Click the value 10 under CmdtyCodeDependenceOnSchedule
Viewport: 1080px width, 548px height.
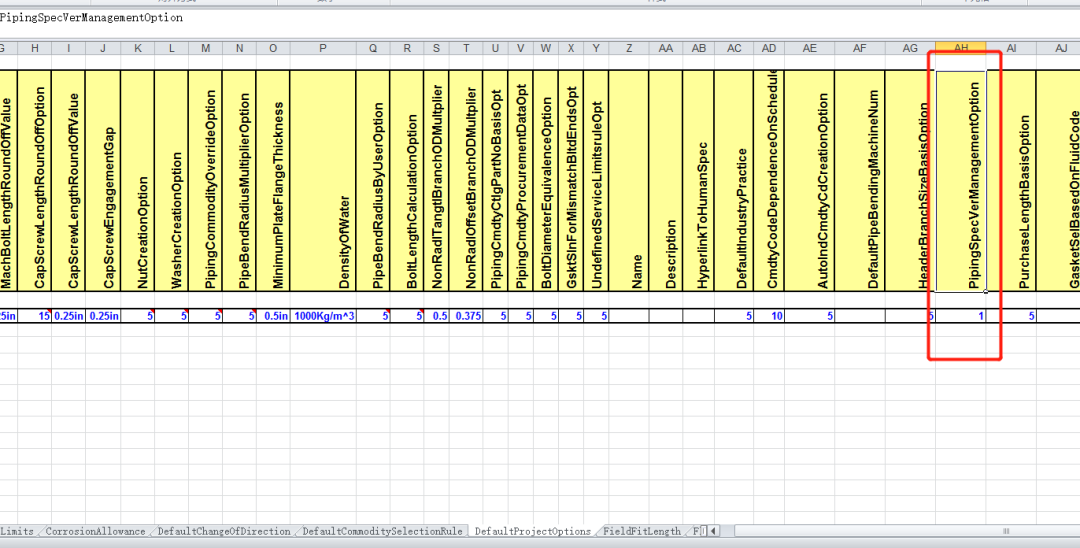pos(769,316)
